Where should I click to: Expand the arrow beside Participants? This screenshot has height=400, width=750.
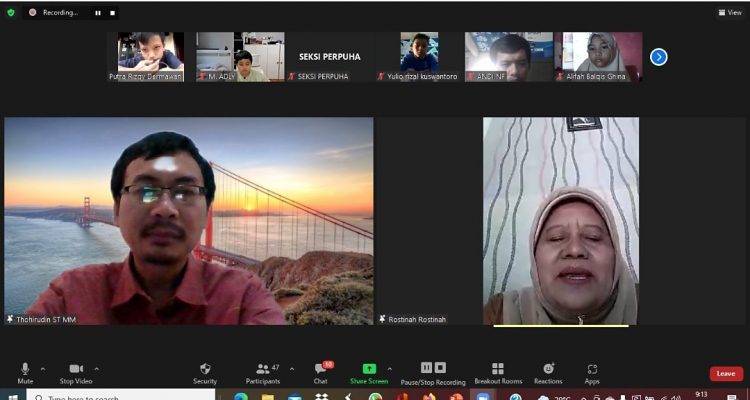click(x=291, y=368)
